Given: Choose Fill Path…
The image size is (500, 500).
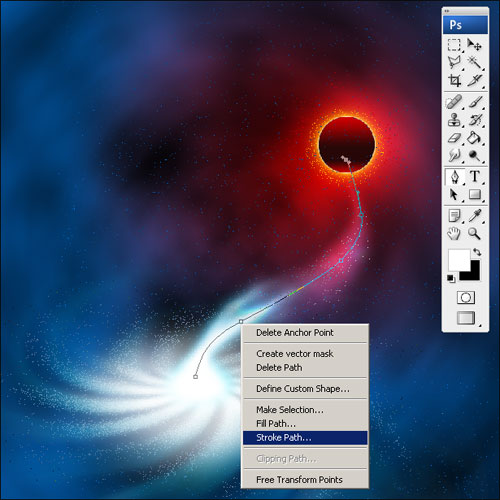Looking at the screenshot, I should click(x=276, y=424).
